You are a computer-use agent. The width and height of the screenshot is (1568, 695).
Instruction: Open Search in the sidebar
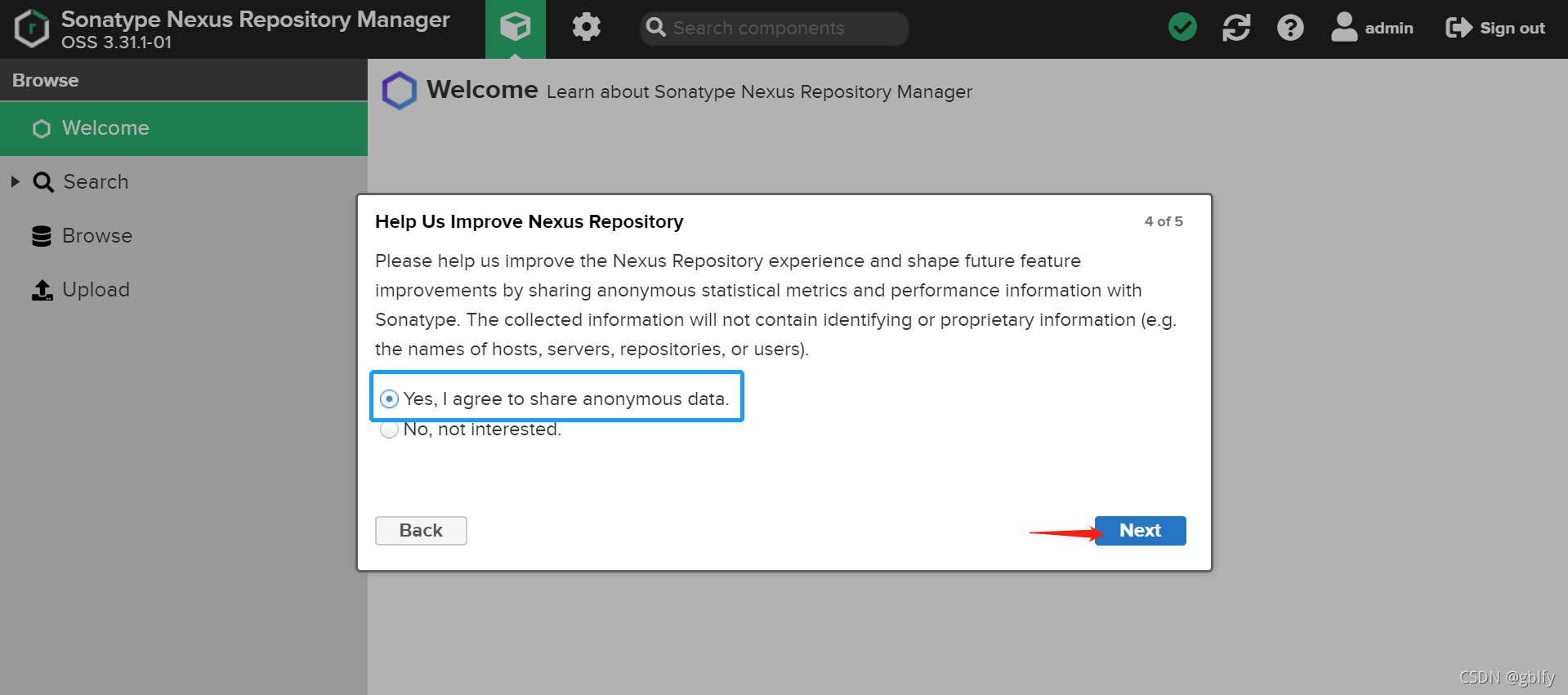click(95, 181)
